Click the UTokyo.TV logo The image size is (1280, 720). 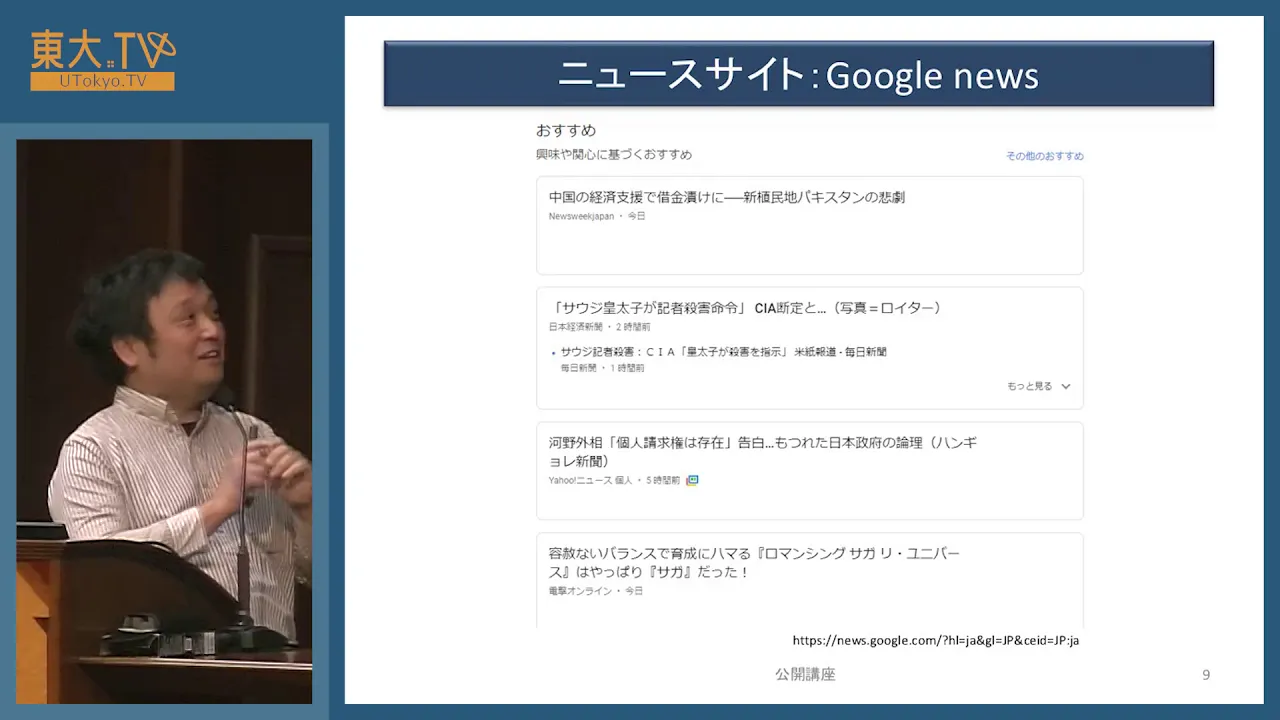(x=103, y=61)
